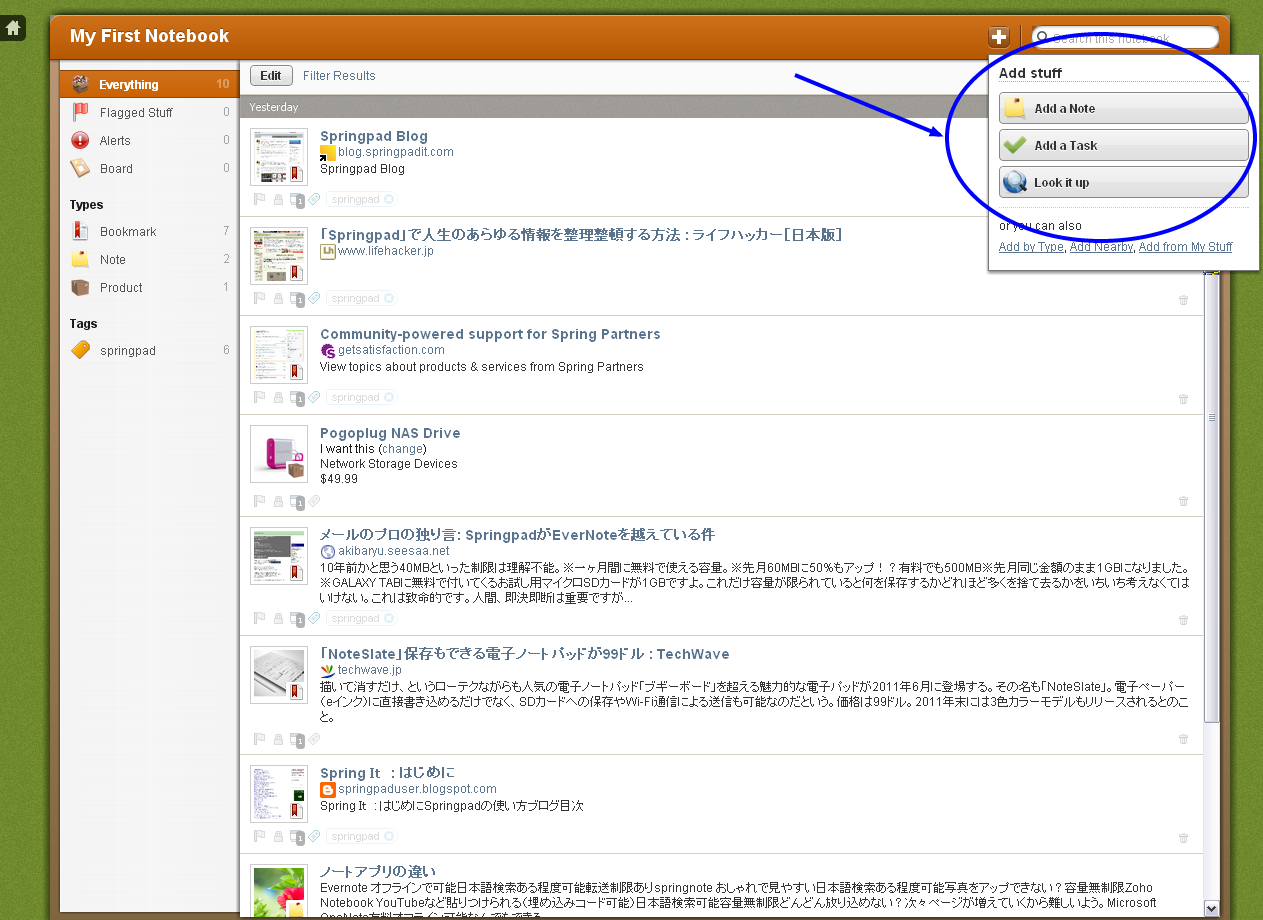
Task: Flag the Community-powered support item
Action: pyautogui.click(x=260, y=397)
